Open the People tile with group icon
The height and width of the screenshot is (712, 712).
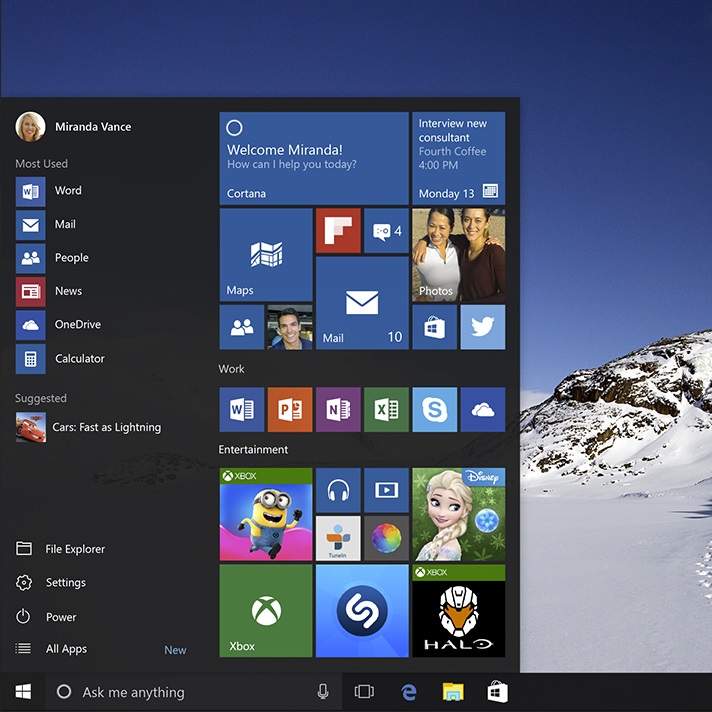[242, 327]
